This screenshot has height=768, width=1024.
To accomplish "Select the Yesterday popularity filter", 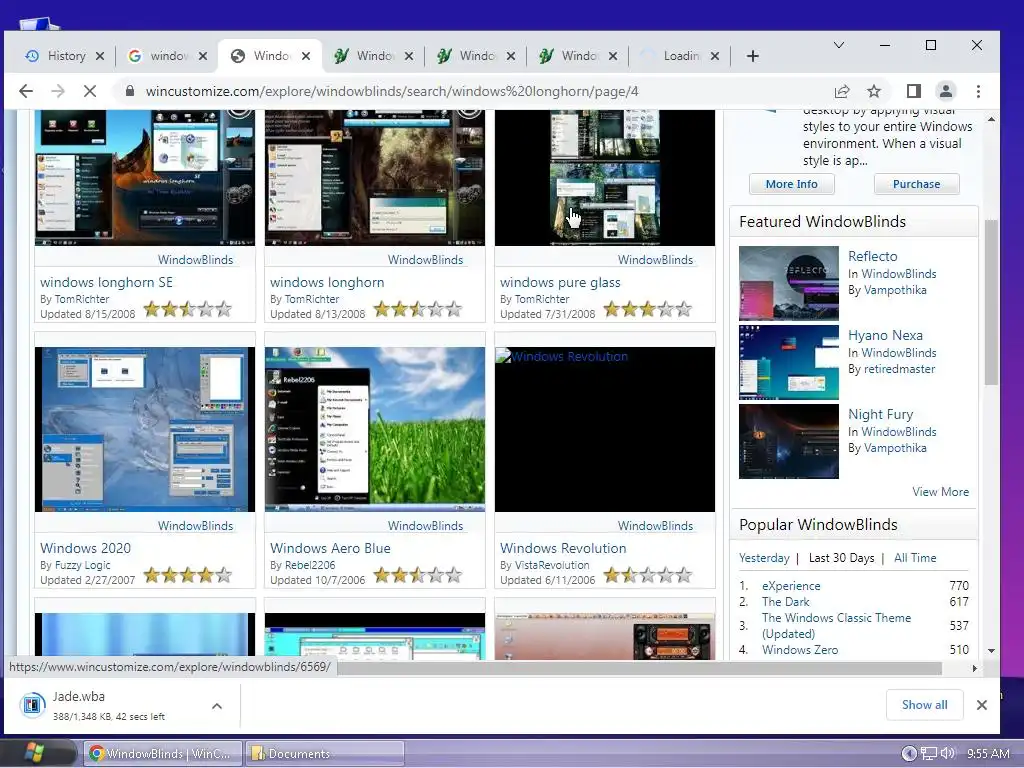I will pyautogui.click(x=764, y=558).
